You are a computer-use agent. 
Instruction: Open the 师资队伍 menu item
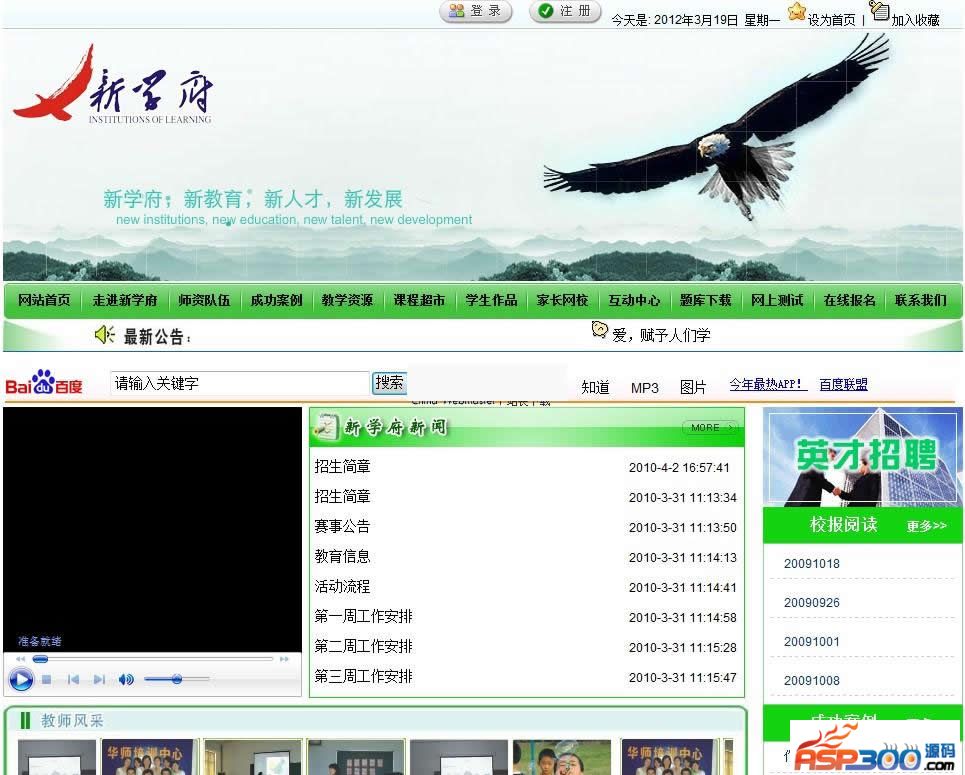click(204, 300)
